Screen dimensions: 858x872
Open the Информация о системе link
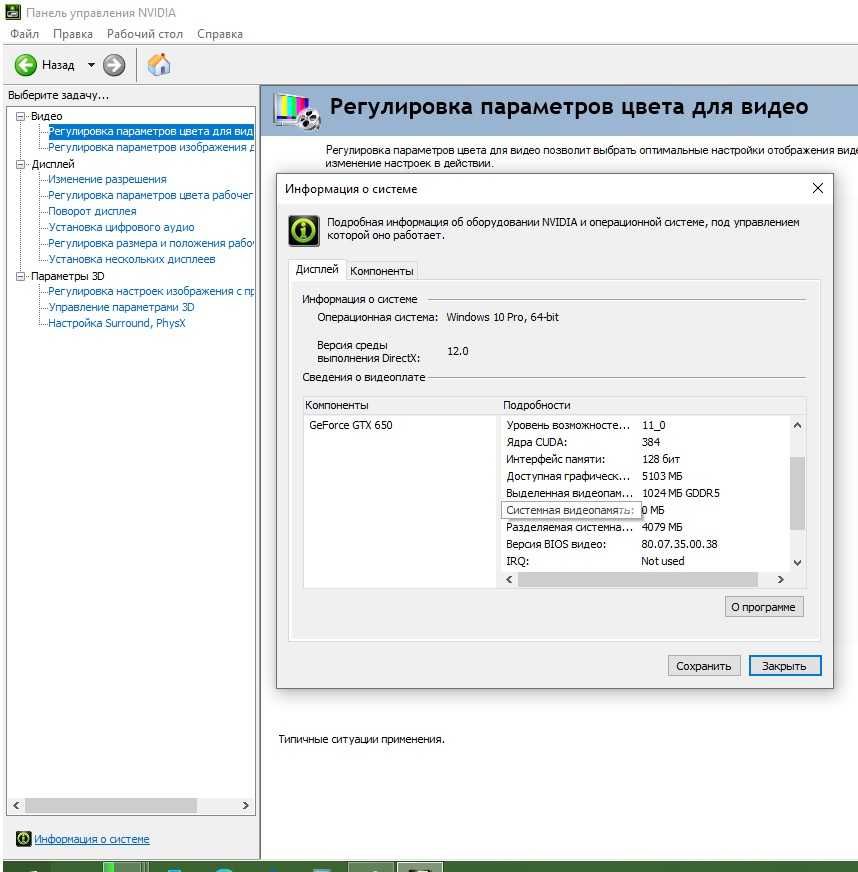[92, 839]
